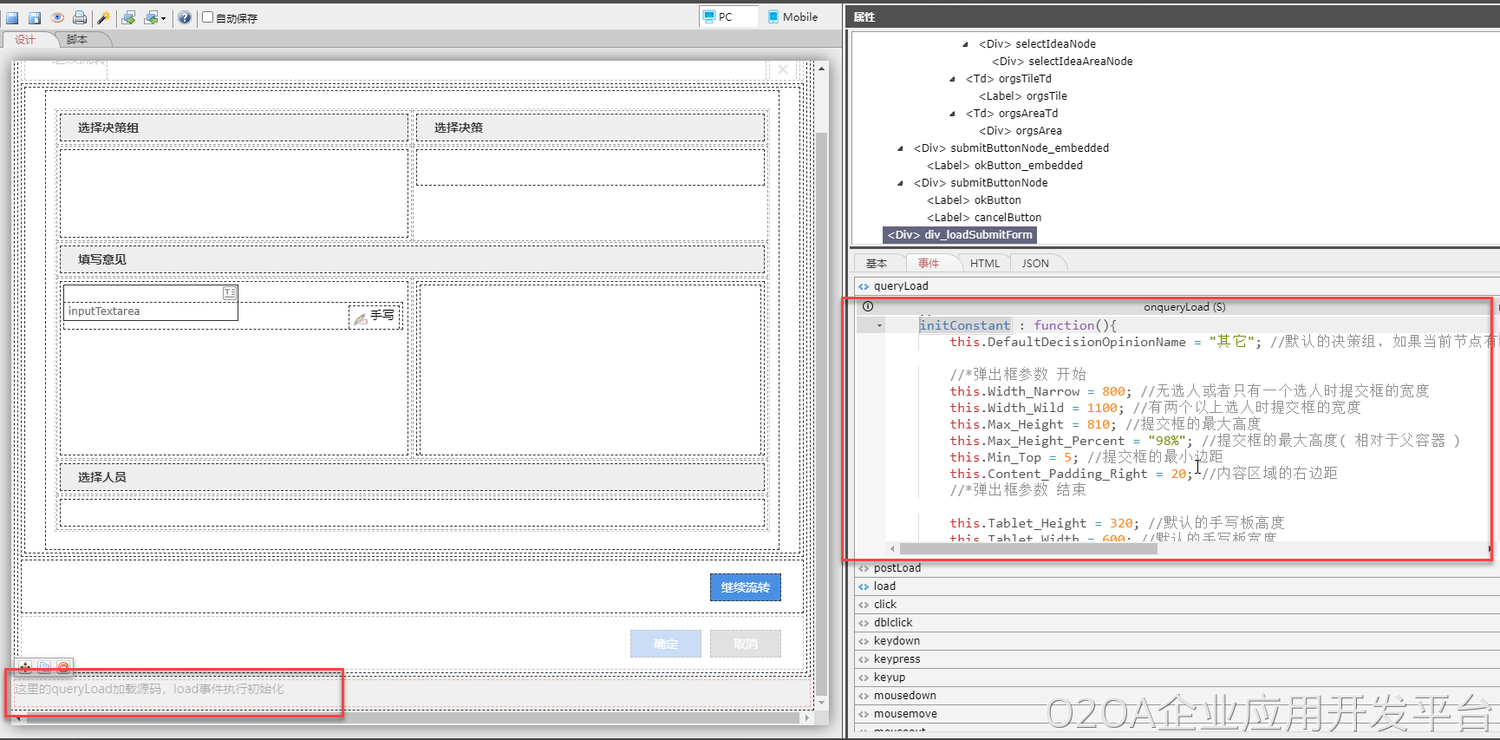Switch preview to Mobile mode
This screenshot has height=740, width=1500.
[x=791, y=17]
